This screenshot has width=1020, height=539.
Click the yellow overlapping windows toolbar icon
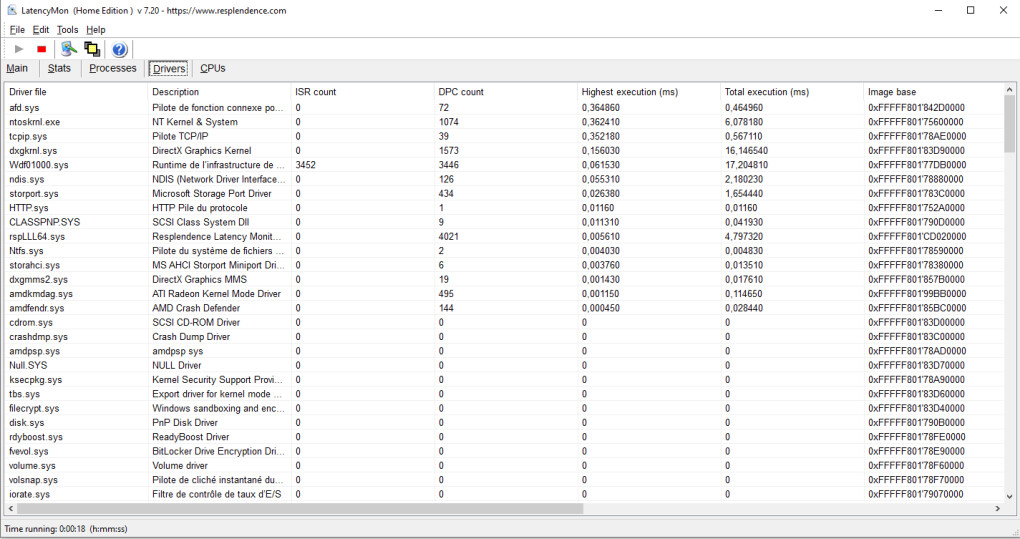coord(92,49)
